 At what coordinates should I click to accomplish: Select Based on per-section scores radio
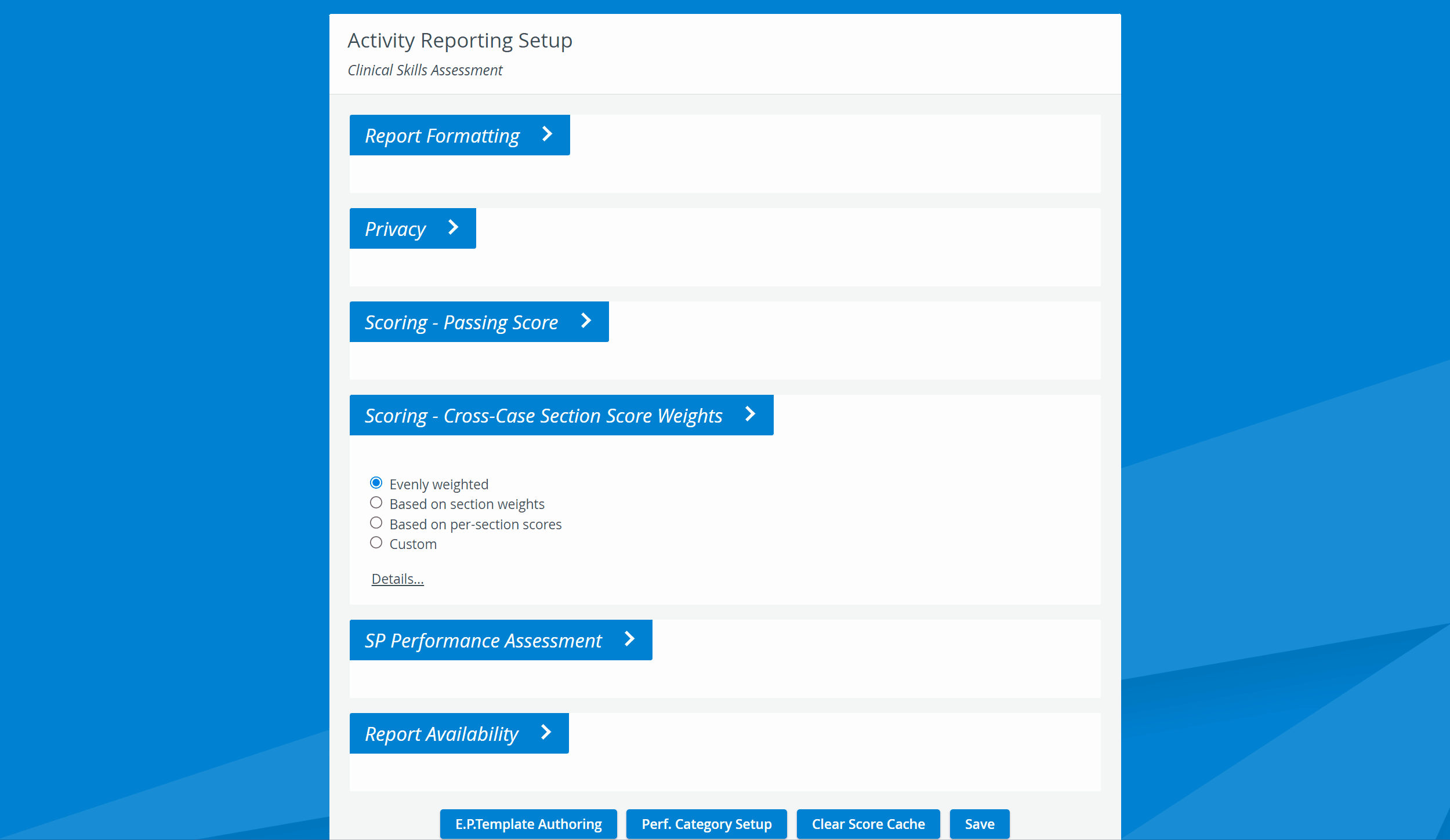(x=376, y=523)
